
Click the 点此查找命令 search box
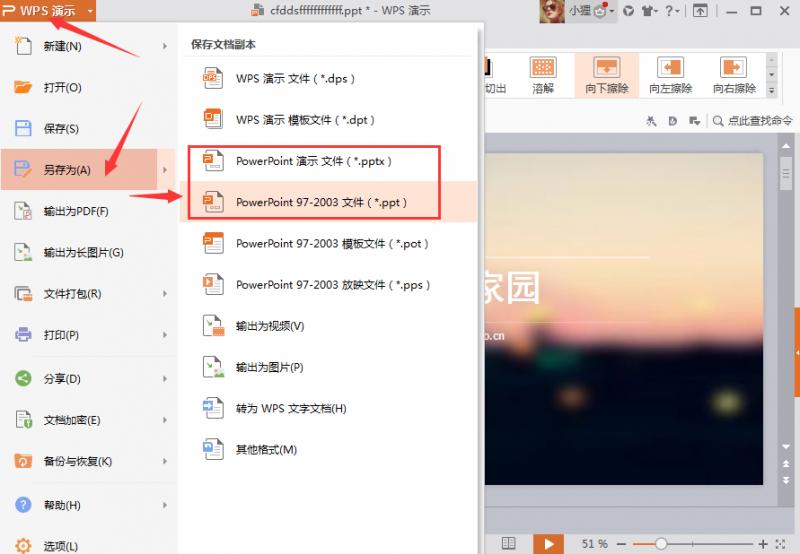tap(753, 121)
